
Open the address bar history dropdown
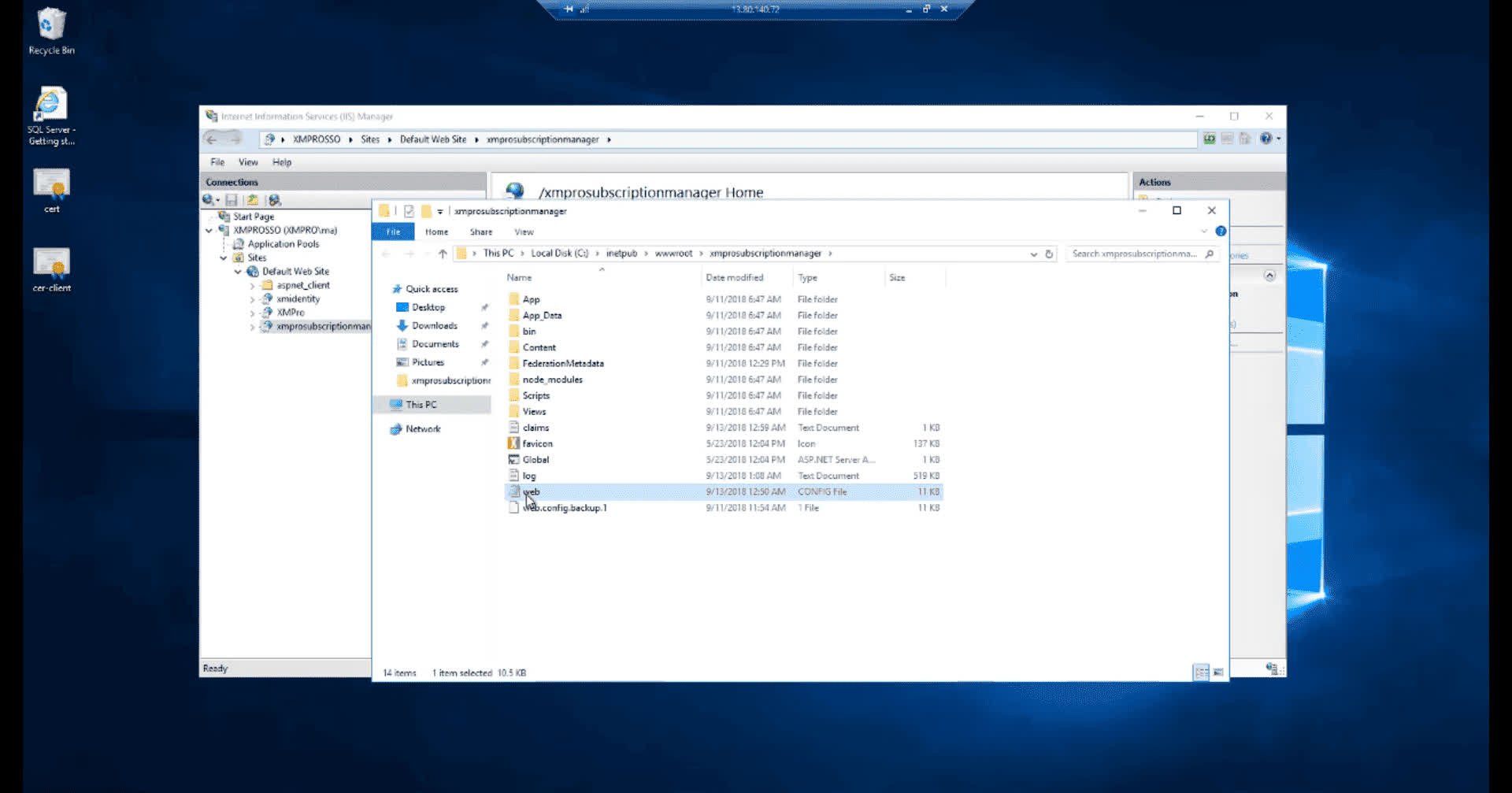(x=1033, y=254)
